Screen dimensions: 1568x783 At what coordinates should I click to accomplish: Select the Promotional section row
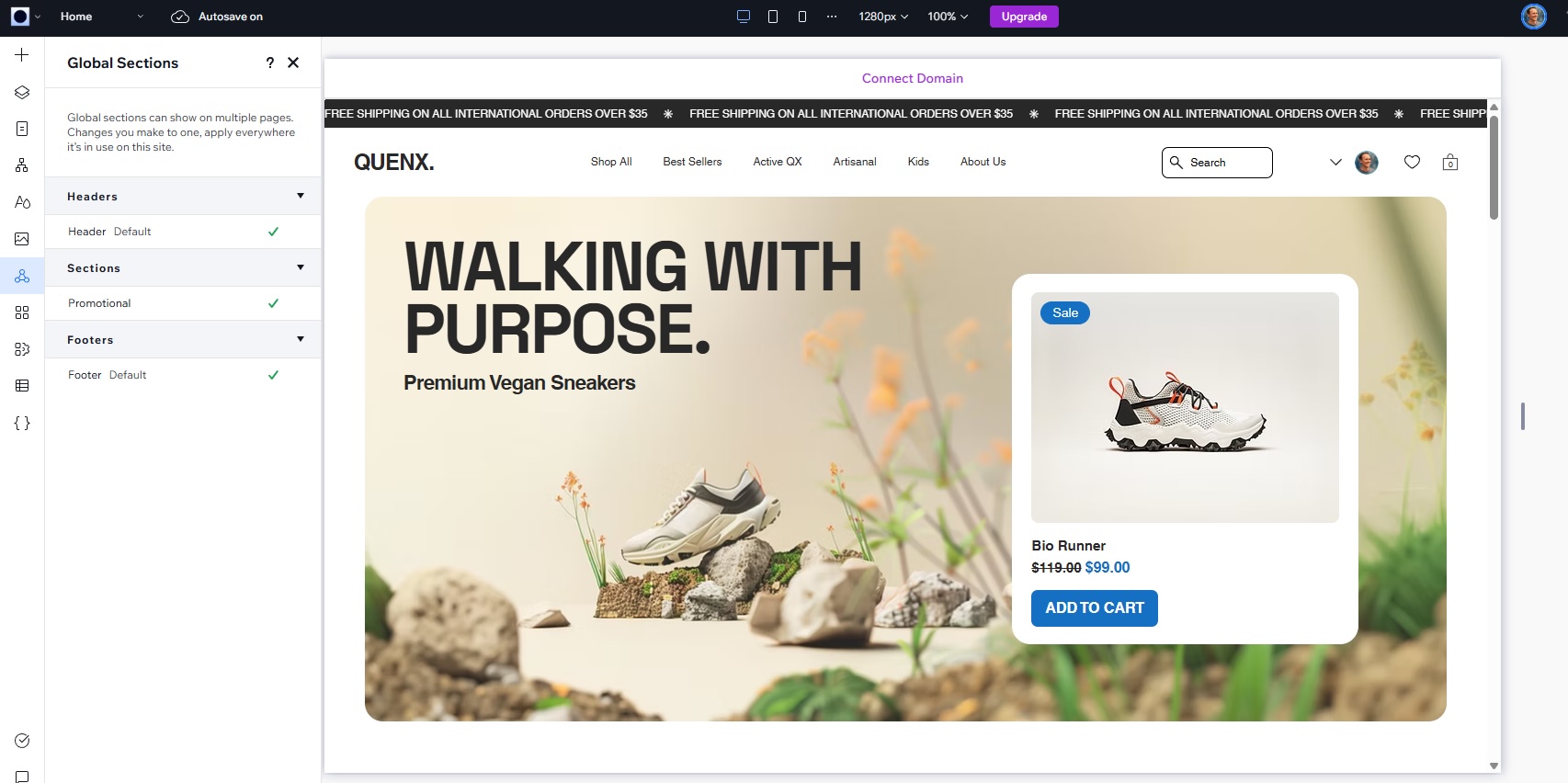coord(183,303)
